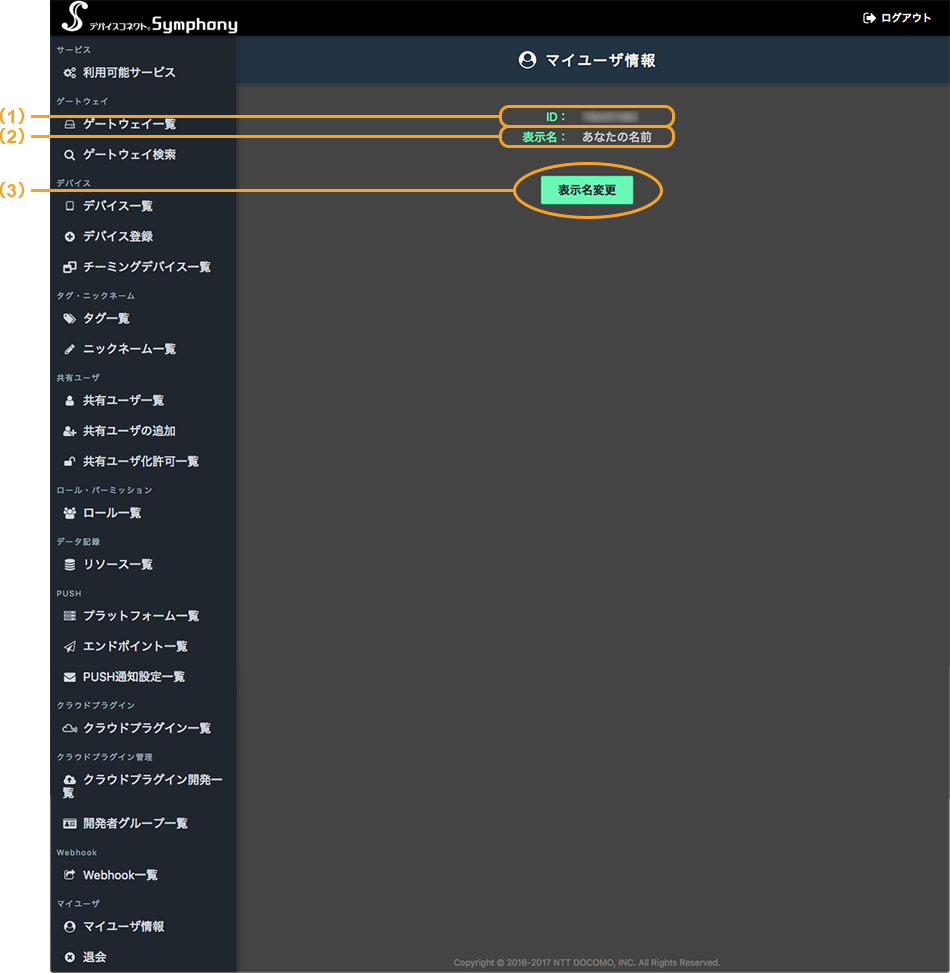Click the magnifier icon beside ゲートウェイ検索
The image size is (950, 973).
pos(69,155)
